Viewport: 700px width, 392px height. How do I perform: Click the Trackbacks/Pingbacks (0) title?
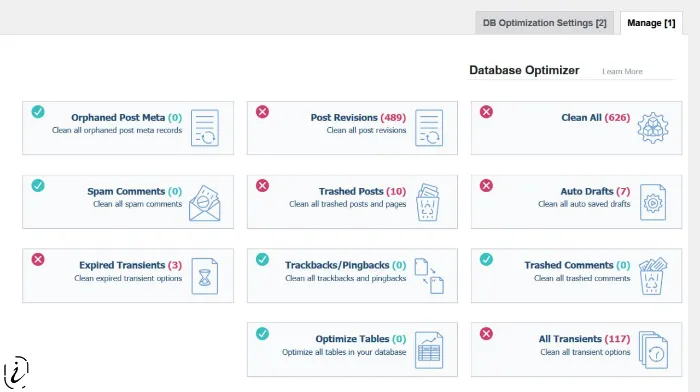click(x=346, y=265)
